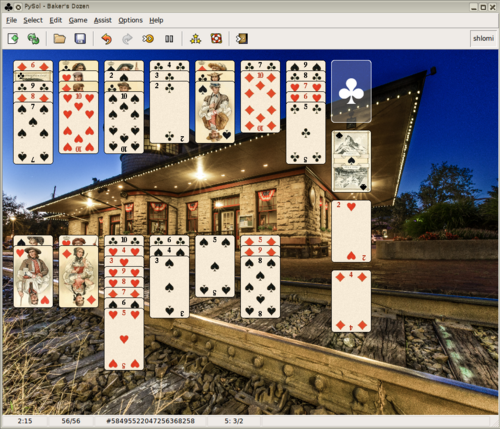Open the Options menu

coord(130,20)
